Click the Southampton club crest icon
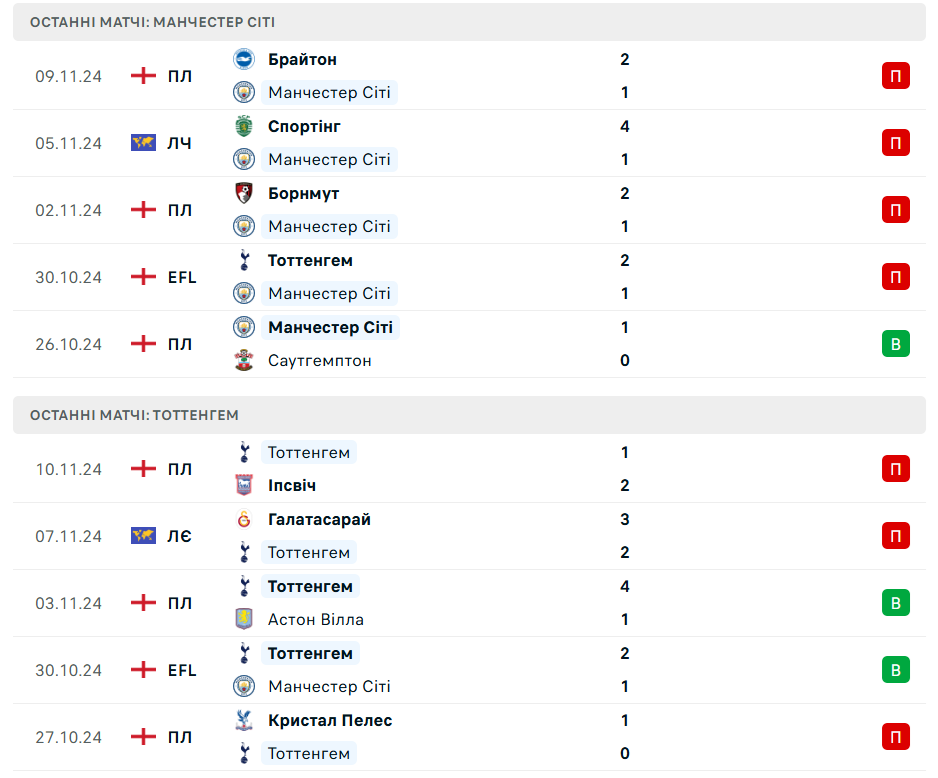The image size is (938, 778). pos(243,361)
